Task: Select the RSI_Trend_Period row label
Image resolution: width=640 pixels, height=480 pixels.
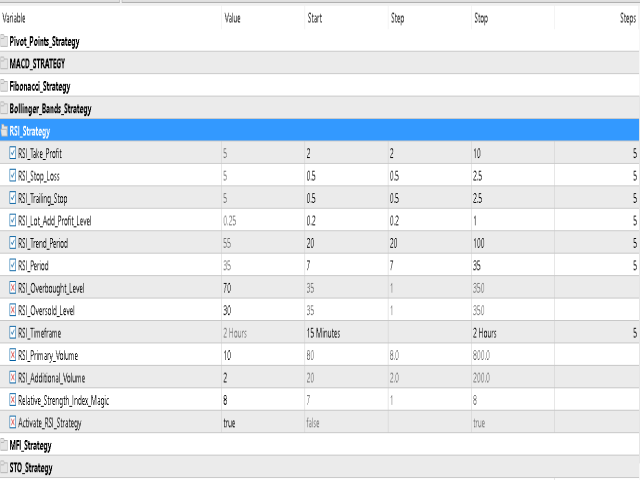Action: point(43,244)
